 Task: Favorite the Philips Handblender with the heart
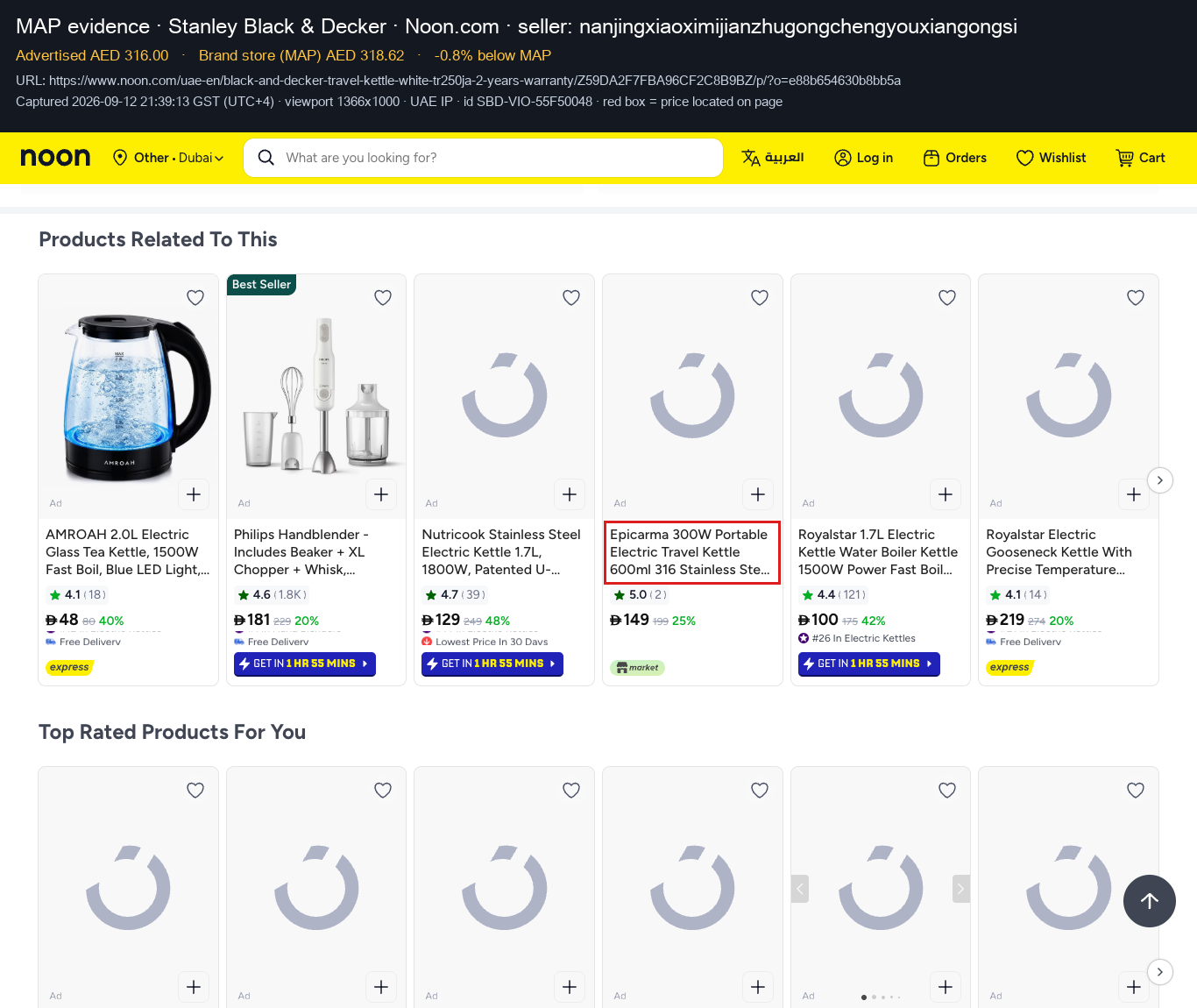(383, 298)
